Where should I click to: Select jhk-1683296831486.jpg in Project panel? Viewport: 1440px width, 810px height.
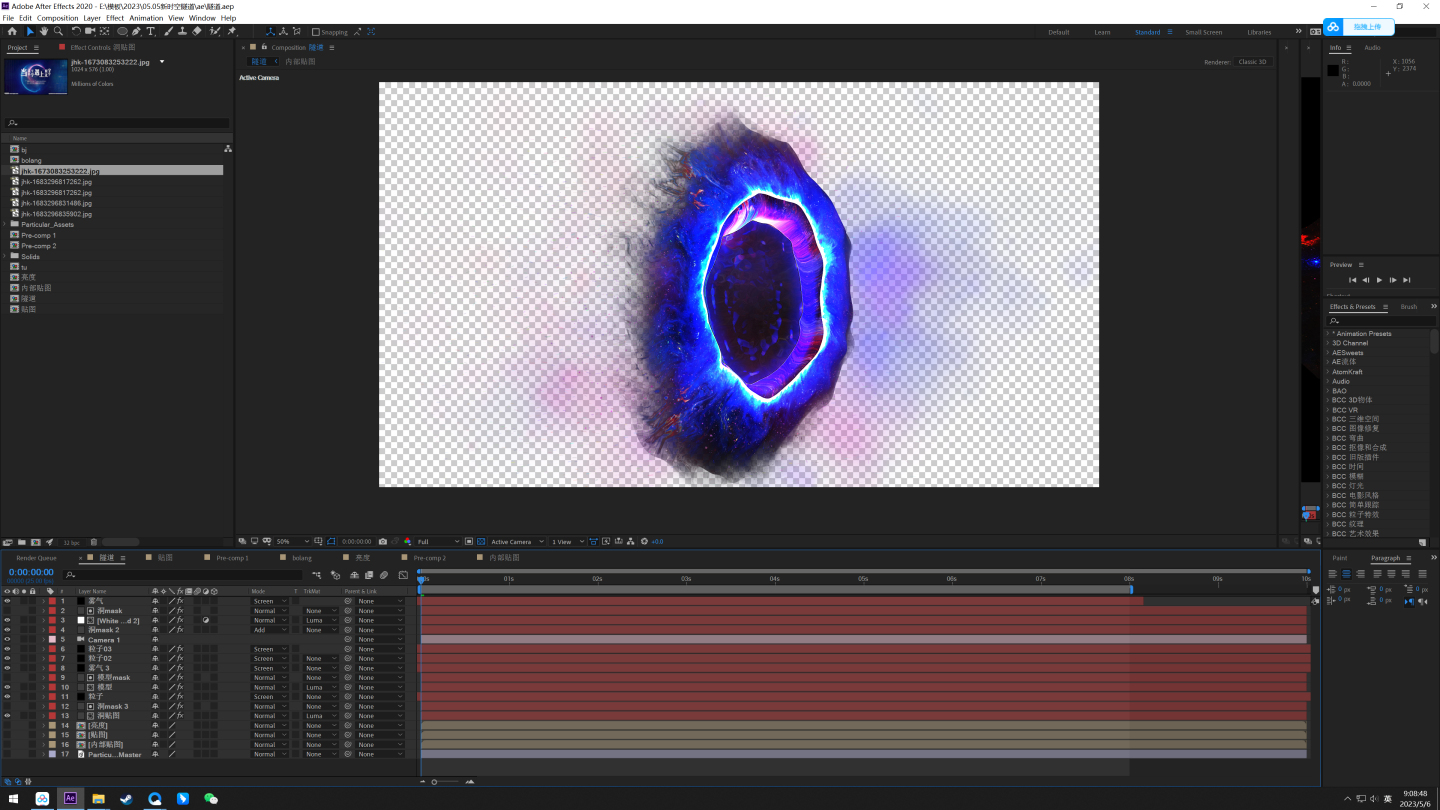coord(57,203)
